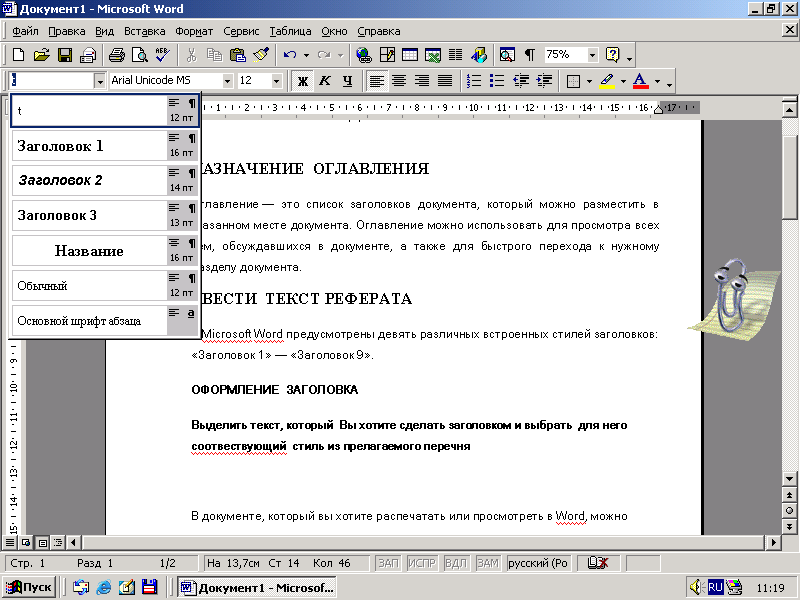Open an existing file with folder icon
This screenshot has height=600, width=800.
tap(41, 55)
